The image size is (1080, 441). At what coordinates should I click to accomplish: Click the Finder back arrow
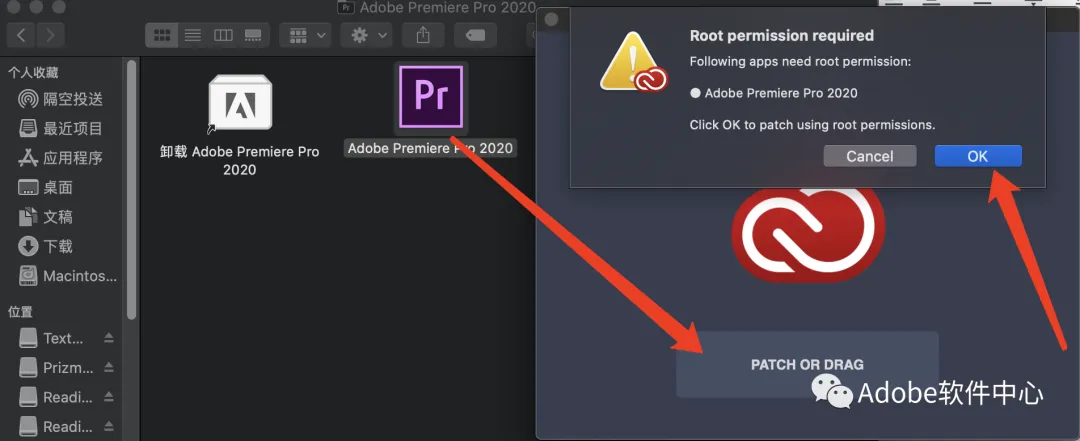(x=22, y=35)
